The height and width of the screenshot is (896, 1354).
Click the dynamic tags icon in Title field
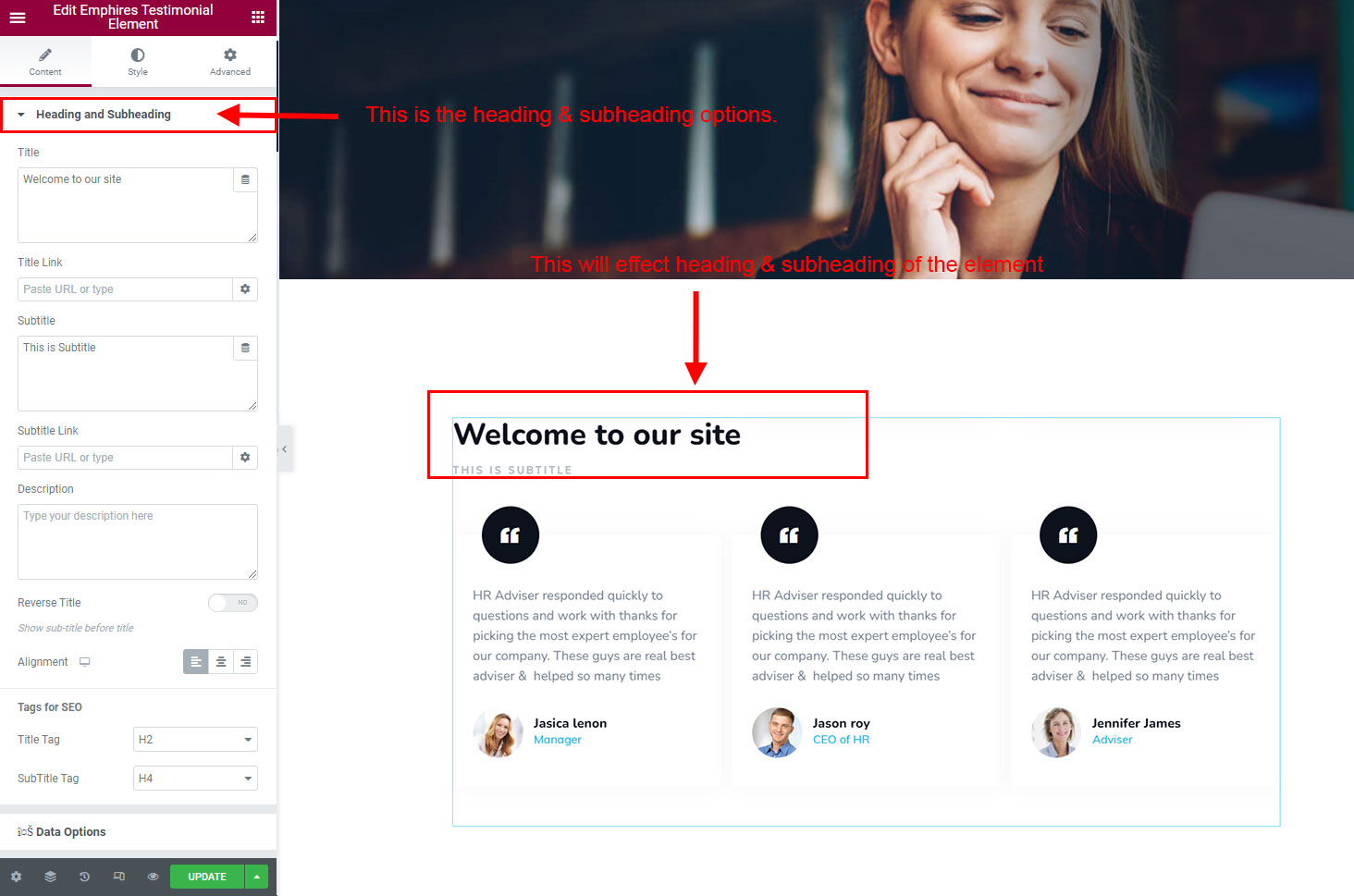[245, 179]
